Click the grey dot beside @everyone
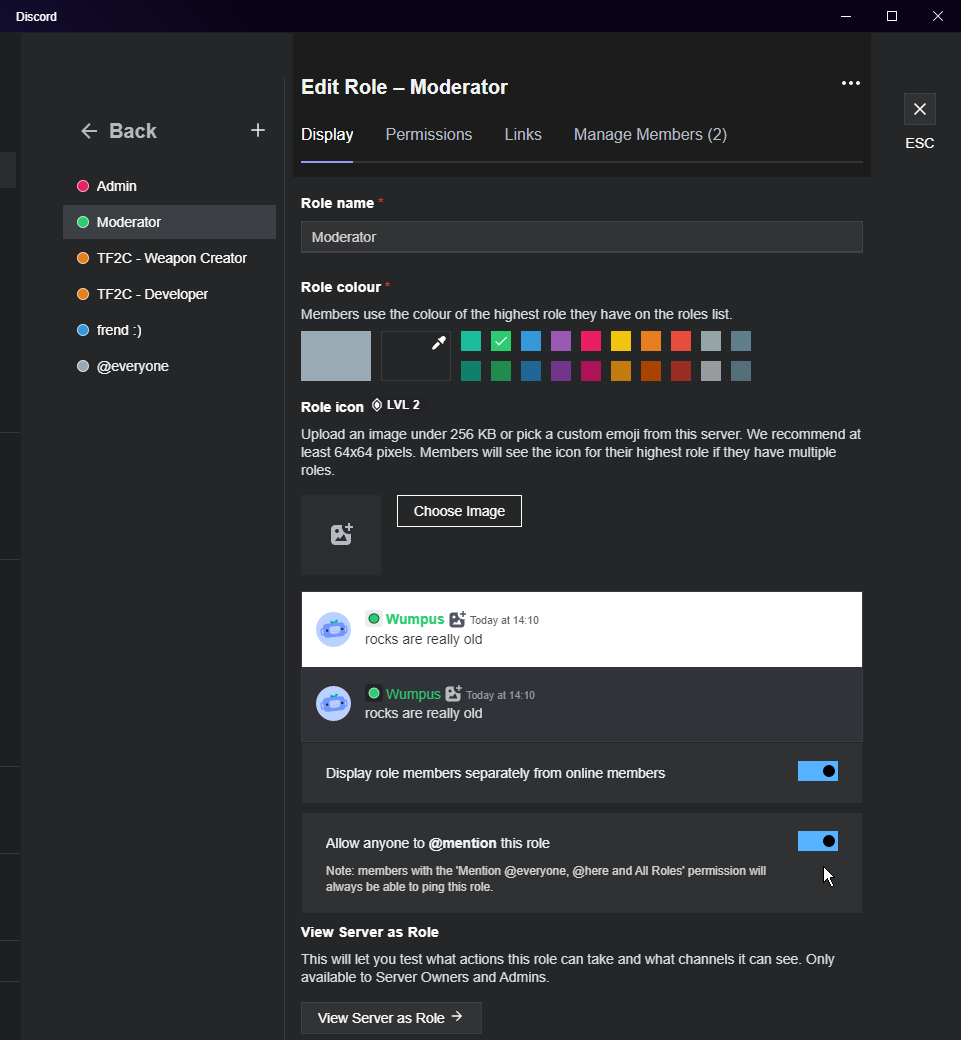This screenshot has height=1040, width=961. (x=83, y=366)
